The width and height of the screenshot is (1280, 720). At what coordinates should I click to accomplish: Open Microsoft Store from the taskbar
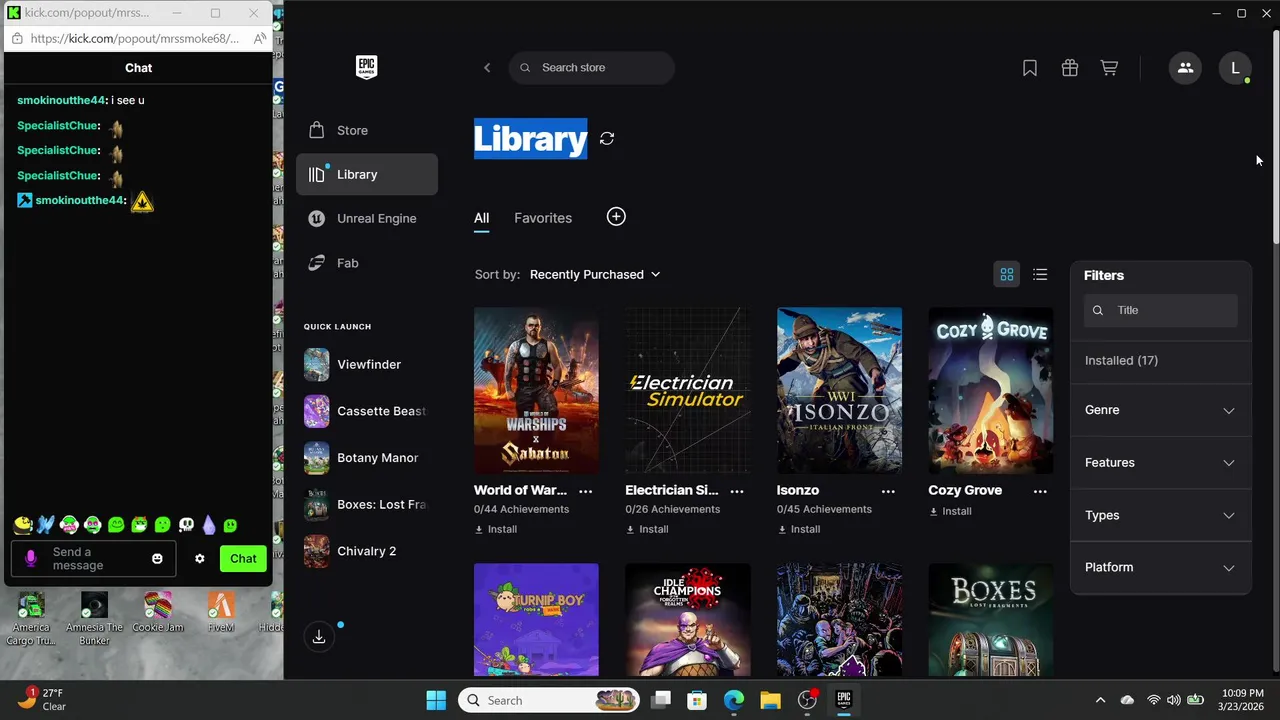coord(697,700)
